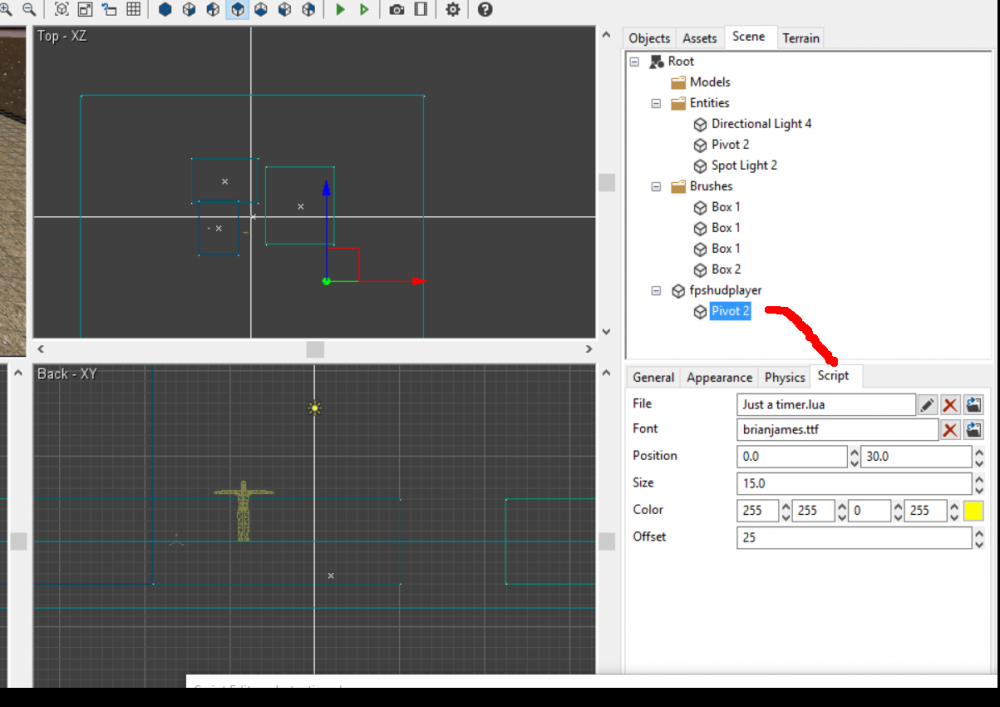Viewport: 1000px width, 707px height.
Task: Edit the script file with pencil icon
Action: point(928,404)
